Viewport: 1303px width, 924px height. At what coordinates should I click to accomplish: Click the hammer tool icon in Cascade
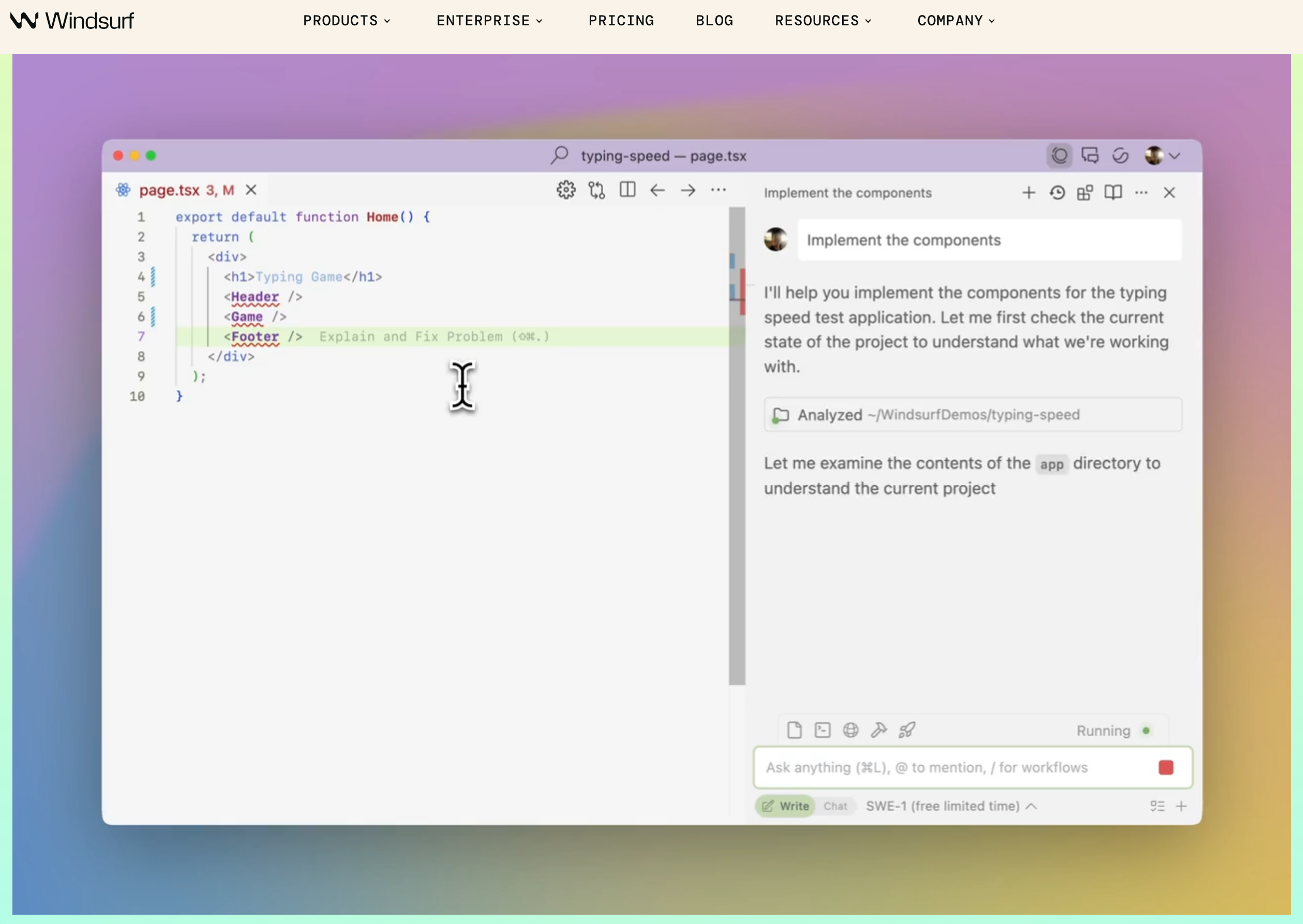pyautogui.click(x=879, y=730)
